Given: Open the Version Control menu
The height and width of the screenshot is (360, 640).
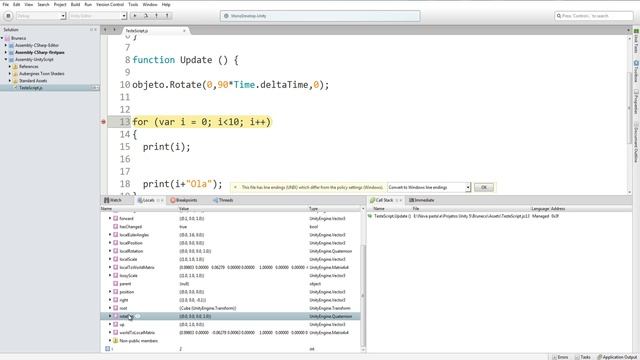Looking at the screenshot, I should pyautogui.click(x=110, y=4).
